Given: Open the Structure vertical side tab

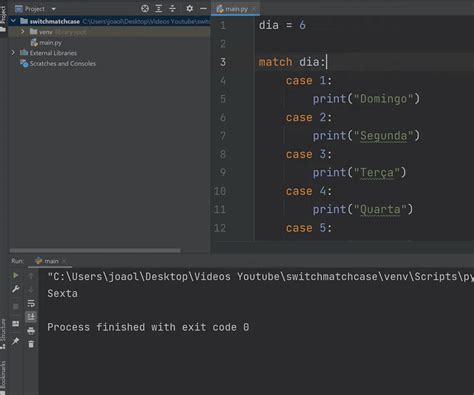Looking at the screenshot, I should point(3,333).
